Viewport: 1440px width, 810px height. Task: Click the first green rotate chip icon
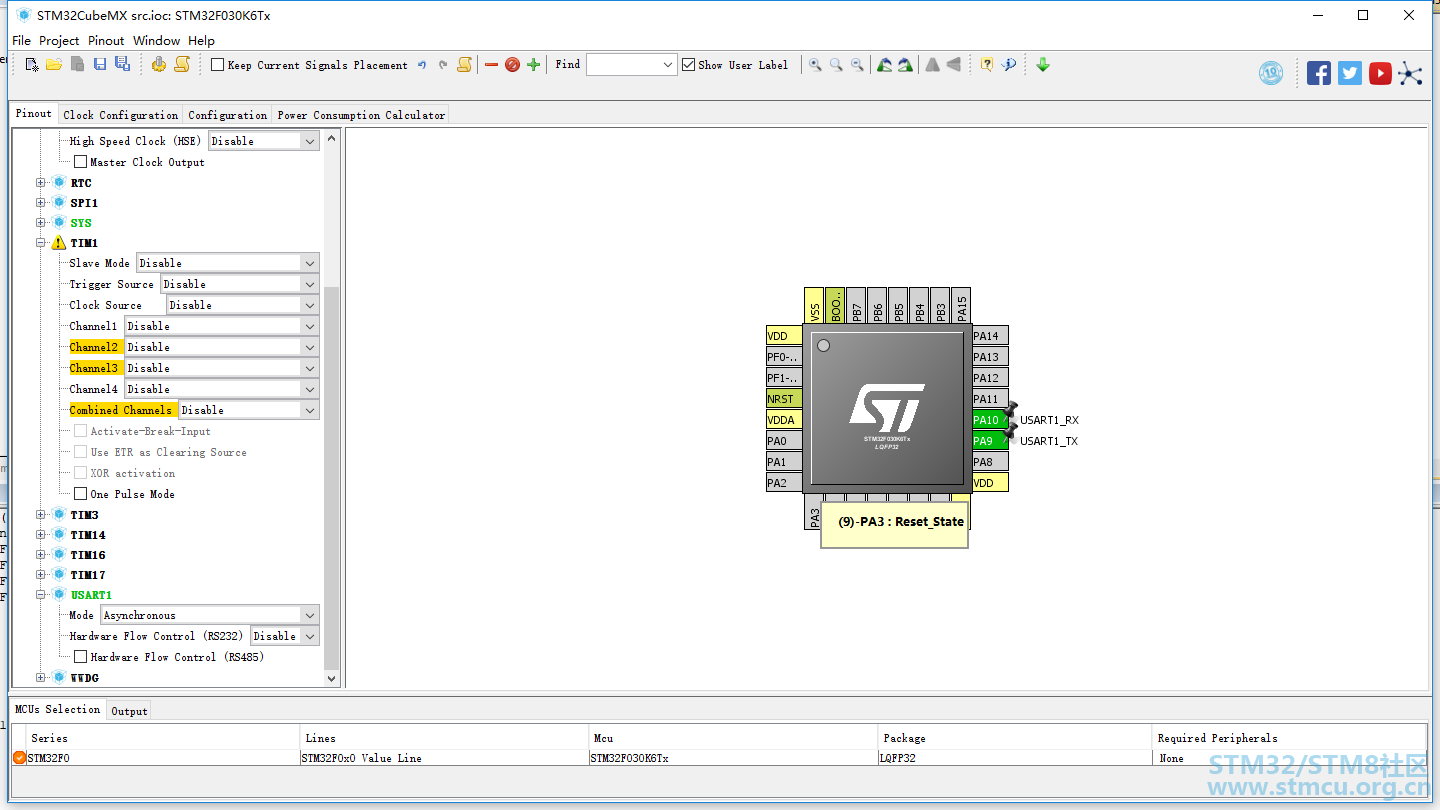pos(885,65)
